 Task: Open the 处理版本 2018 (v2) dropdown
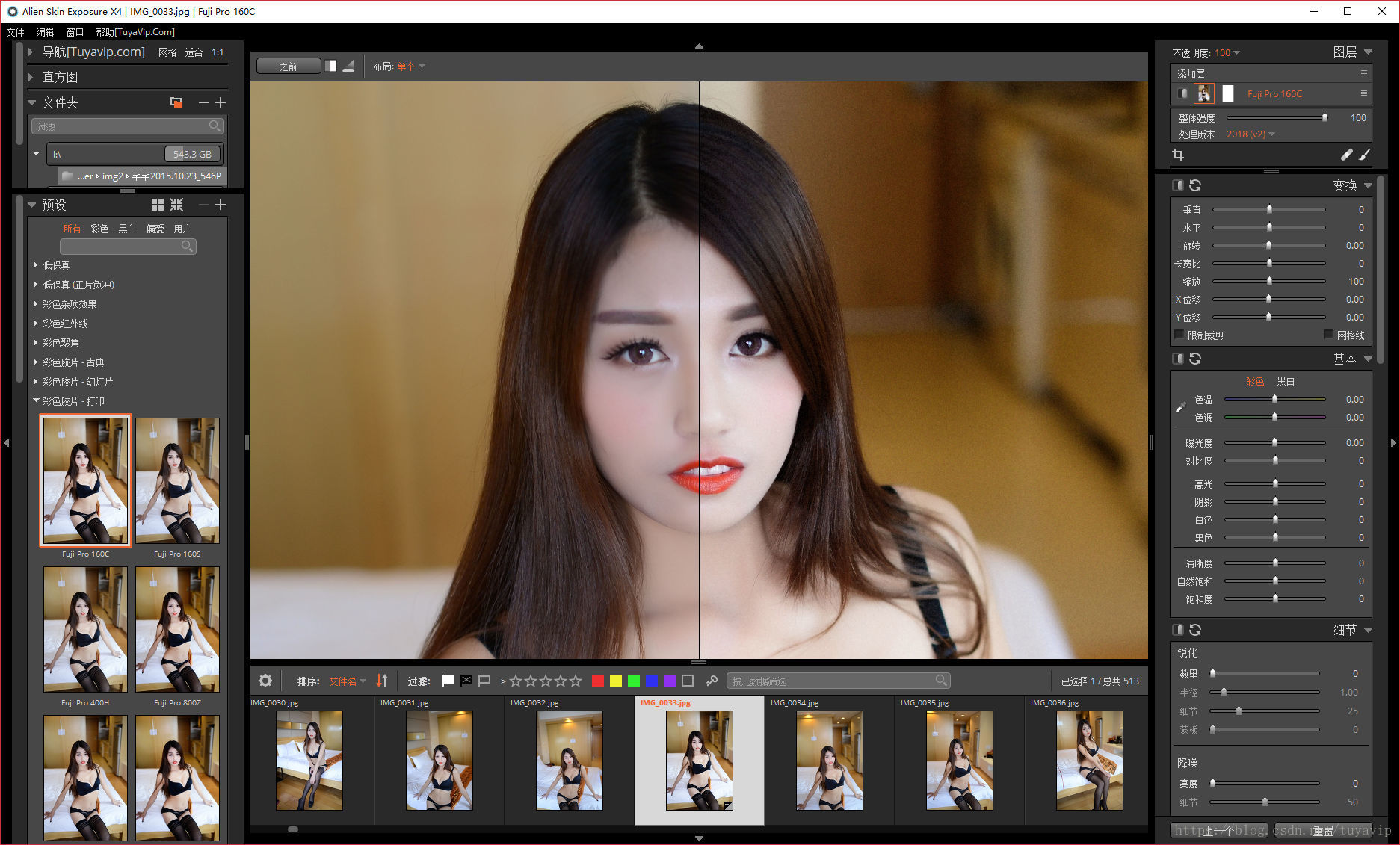(x=1251, y=134)
